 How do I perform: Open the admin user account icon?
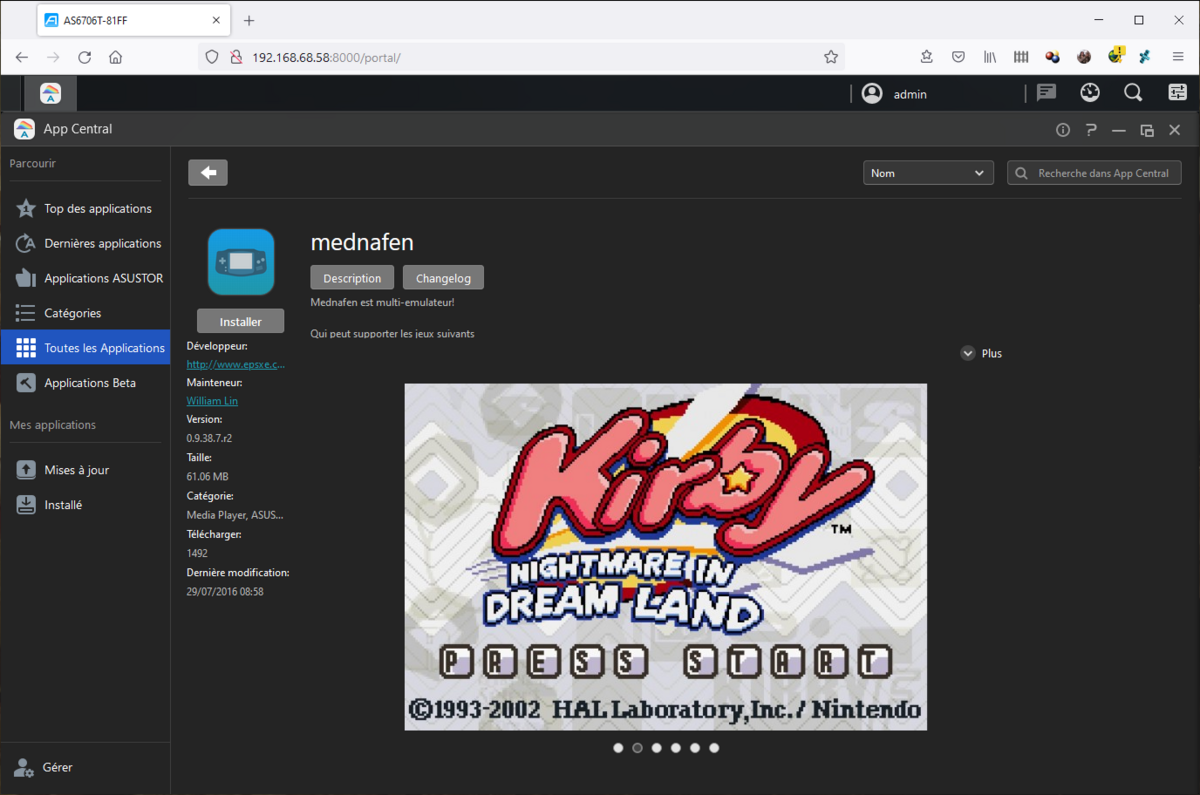tap(872, 93)
